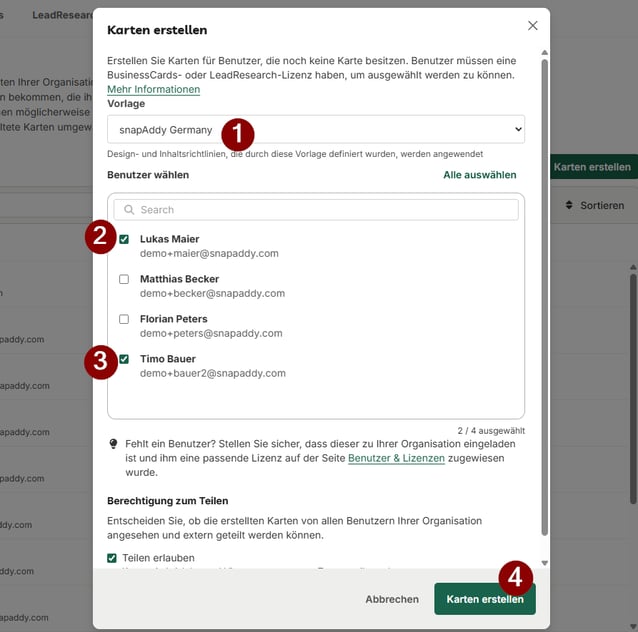Uncheck the Lukas Maier checkbox
The width and height of the screenshot is (638, 632).
point(124,239)
